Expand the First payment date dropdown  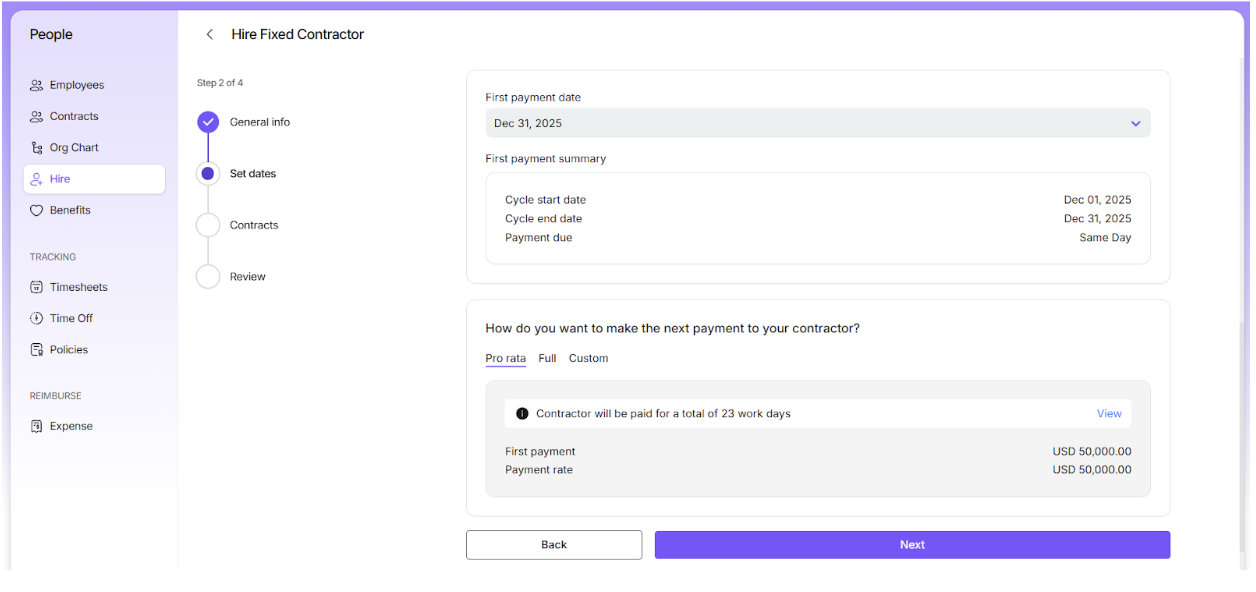[x=1135, y=124]
